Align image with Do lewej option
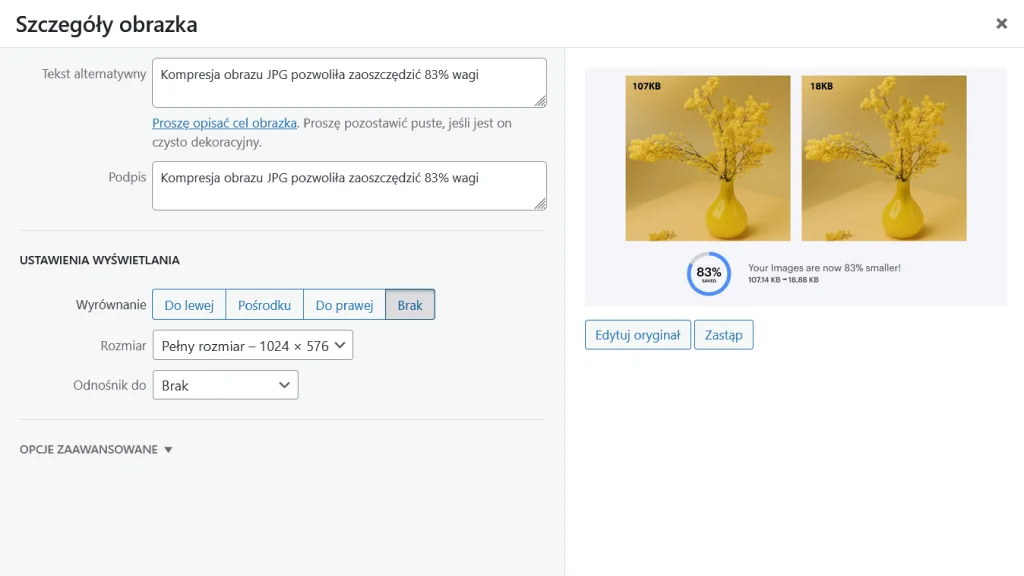This screenshot has width=1024, height=576. (x=189, y=305)
